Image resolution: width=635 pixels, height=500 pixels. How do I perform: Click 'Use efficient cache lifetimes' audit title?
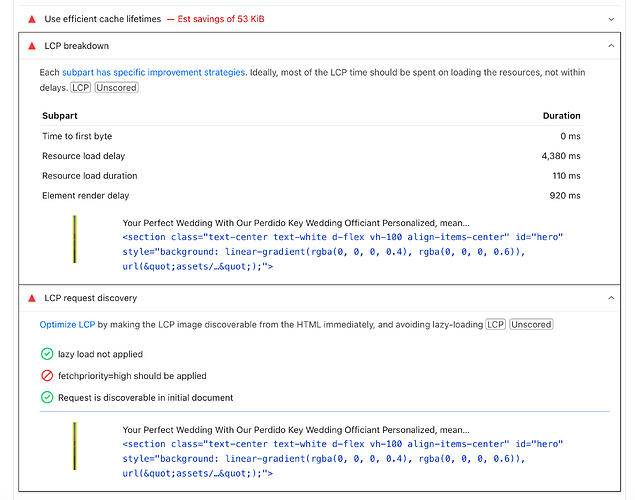pyautogui.click(x=102, y=19)
